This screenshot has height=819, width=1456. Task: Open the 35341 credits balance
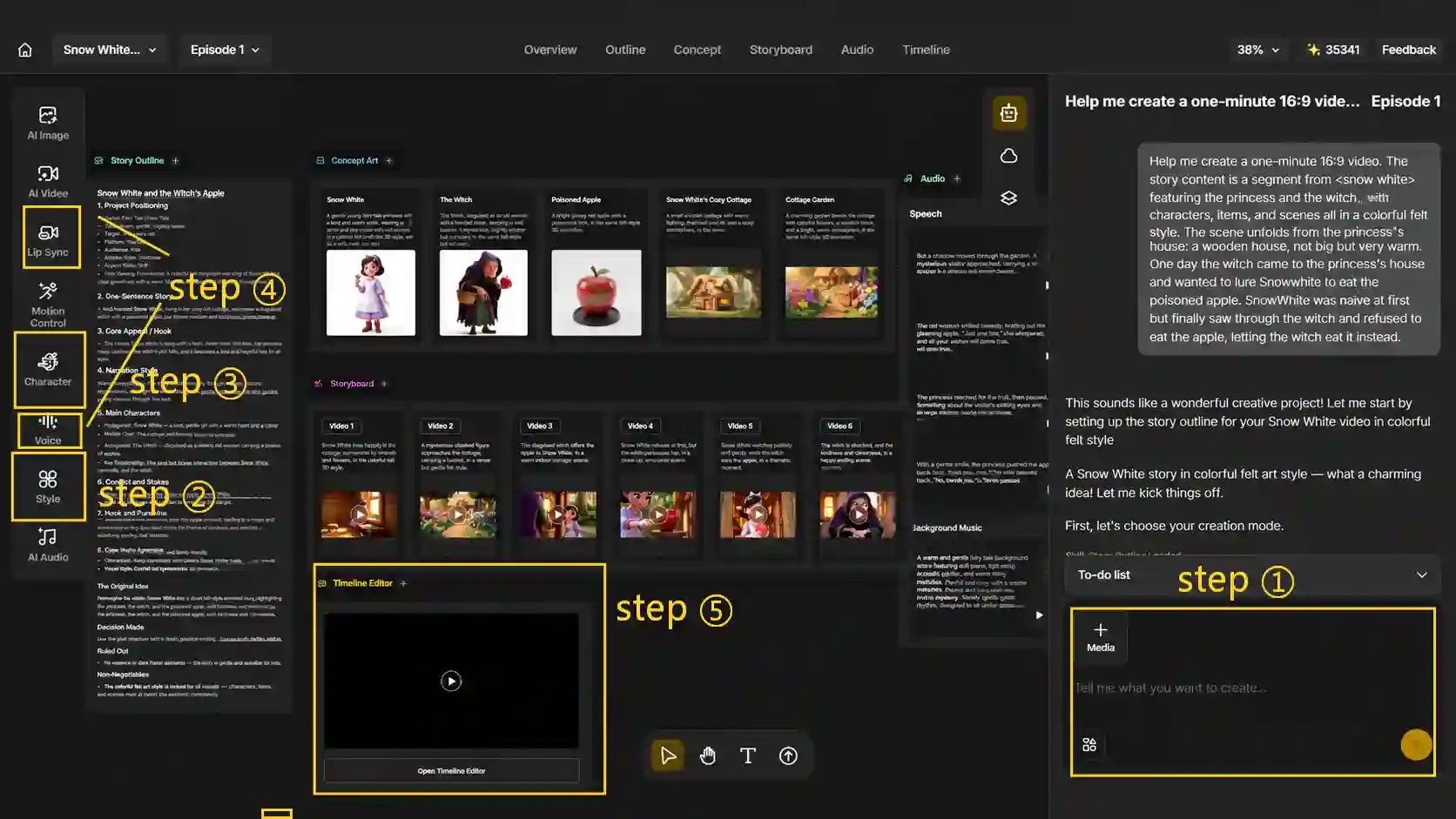point(1333,50)
